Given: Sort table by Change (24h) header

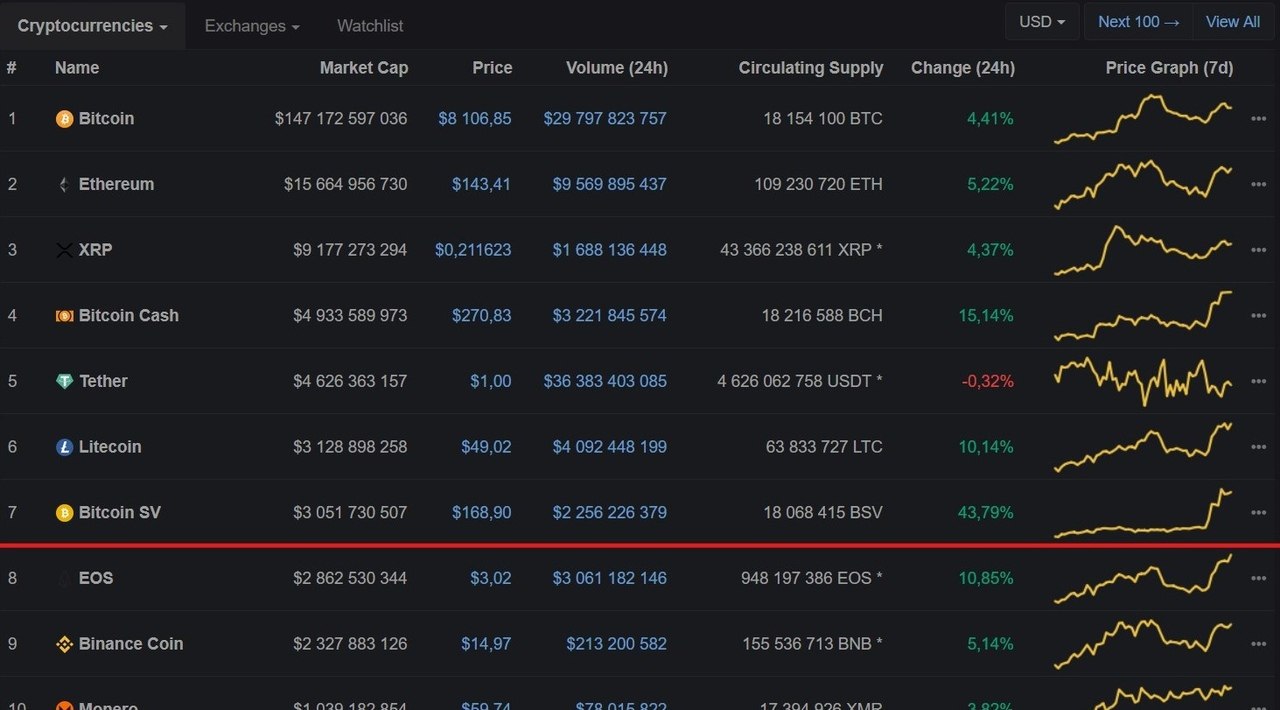Looking at the screenshot, I should coord(963,68).
